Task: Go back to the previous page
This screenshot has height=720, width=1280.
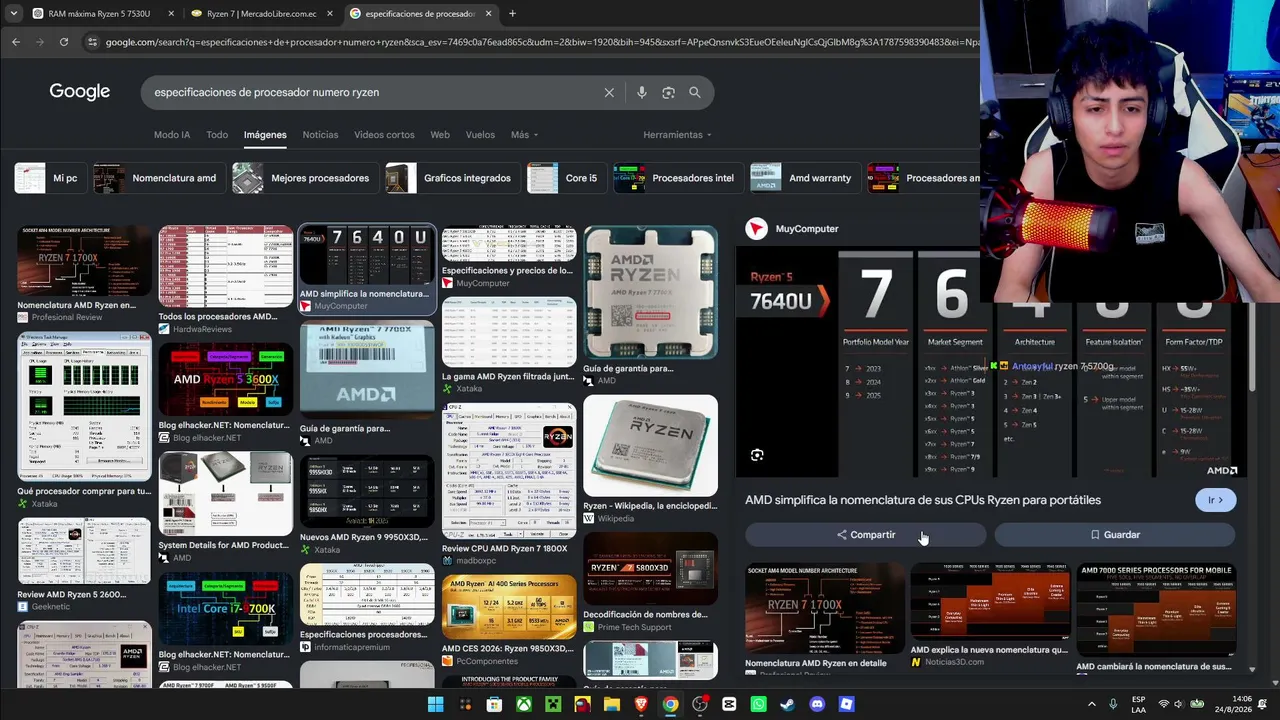Action: [x=16, y=42]
